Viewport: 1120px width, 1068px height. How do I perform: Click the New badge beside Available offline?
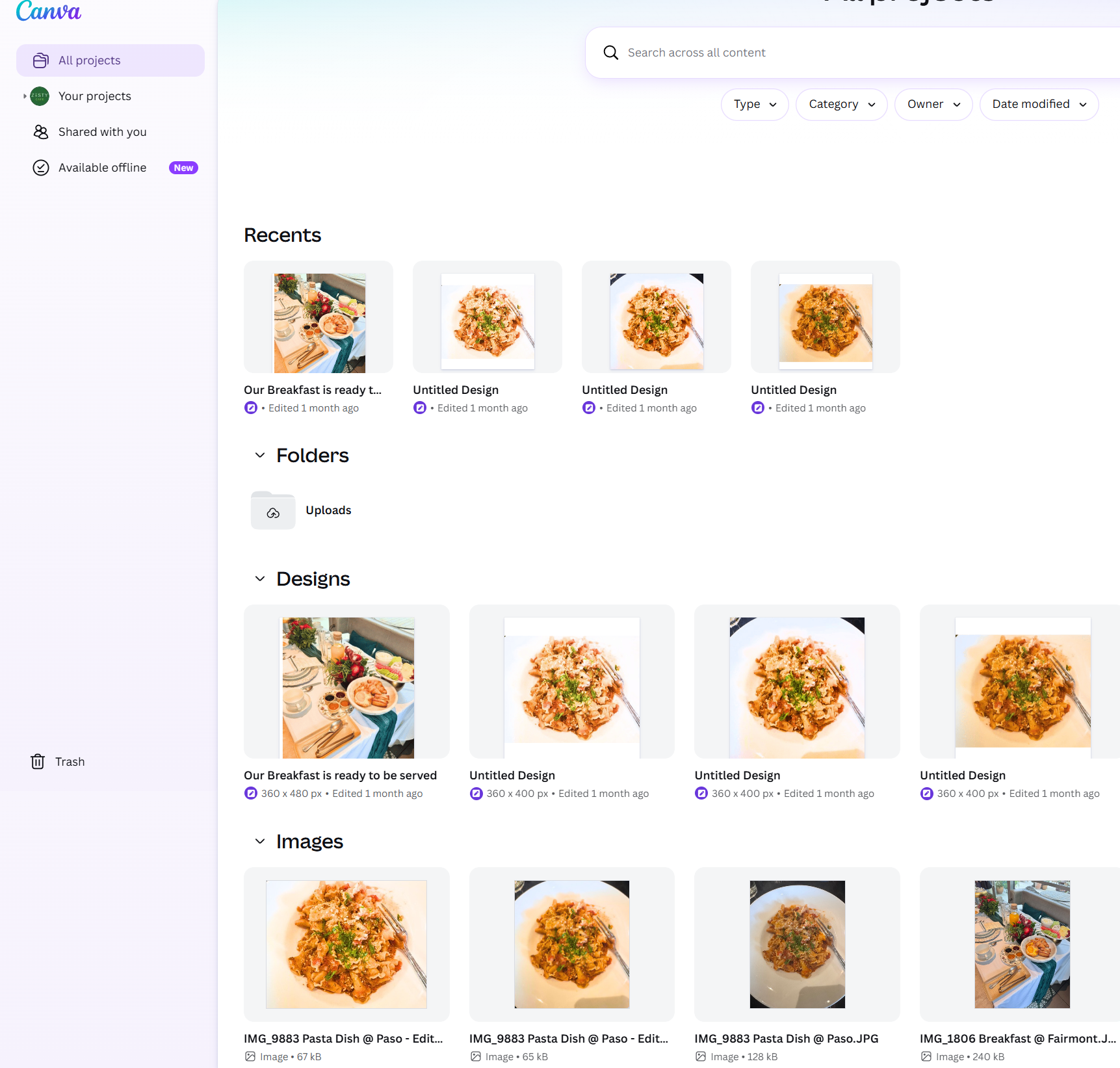pos(183,168)
